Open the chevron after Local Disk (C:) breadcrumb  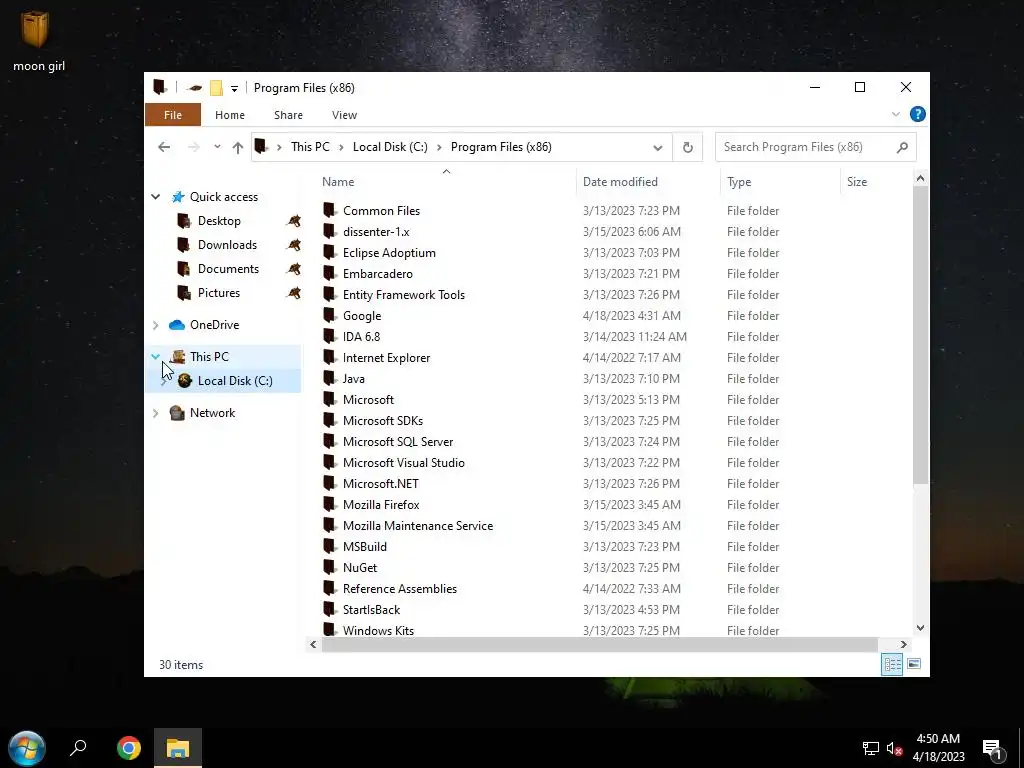[x=439, y=148]
